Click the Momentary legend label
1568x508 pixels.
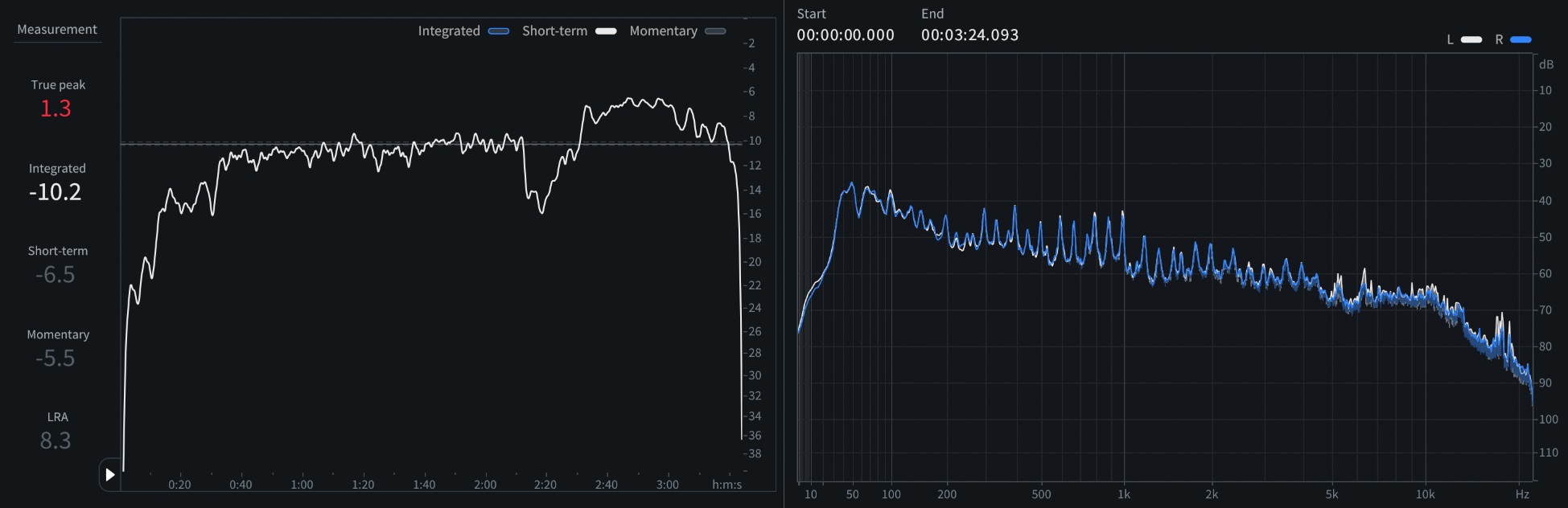tap(664, 31)
